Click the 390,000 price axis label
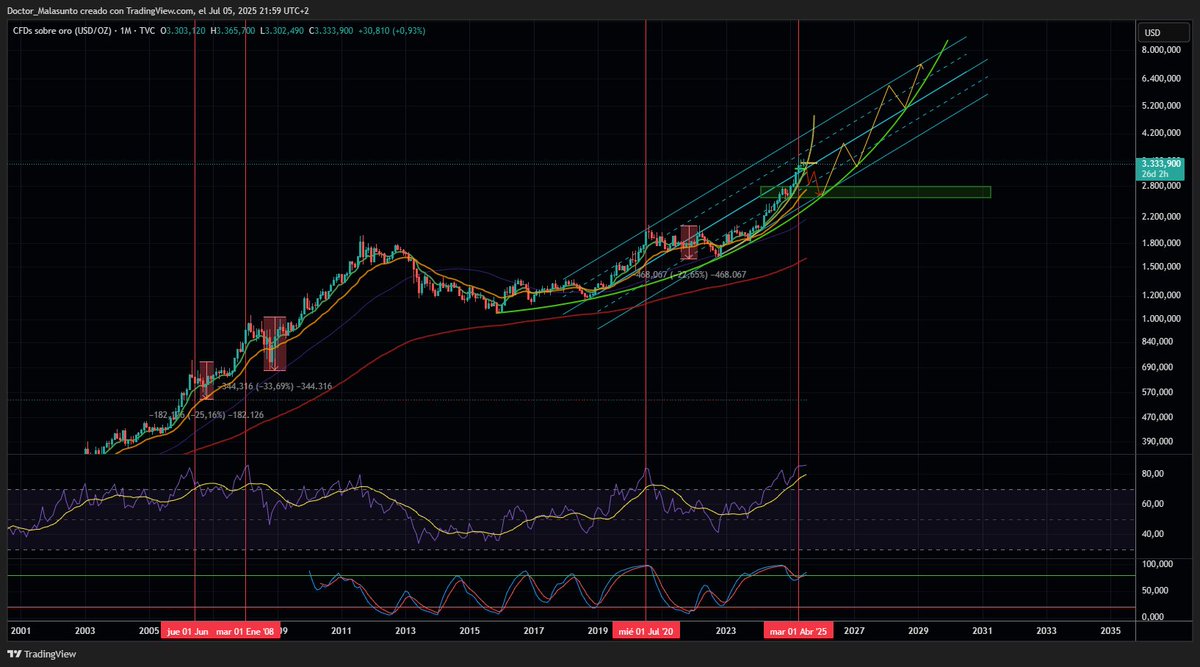 1158,442
